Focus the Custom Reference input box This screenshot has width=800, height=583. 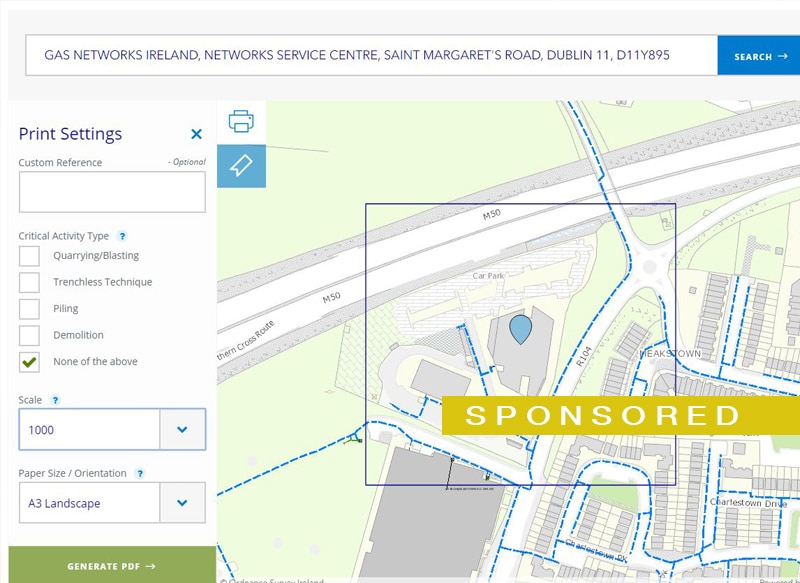112,192
